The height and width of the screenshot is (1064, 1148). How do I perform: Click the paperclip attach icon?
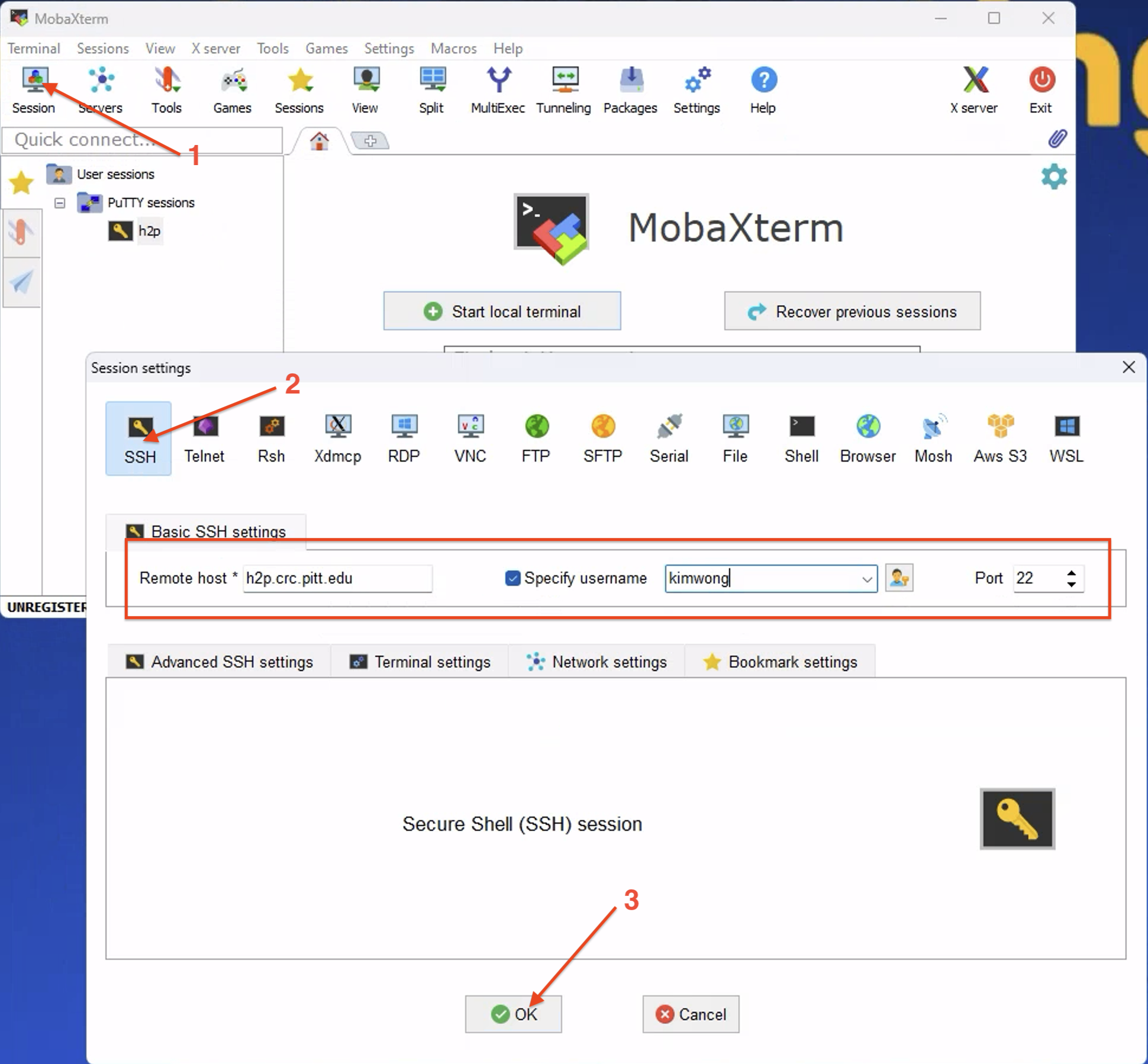pyautogui.click(x=1057, y=139)
